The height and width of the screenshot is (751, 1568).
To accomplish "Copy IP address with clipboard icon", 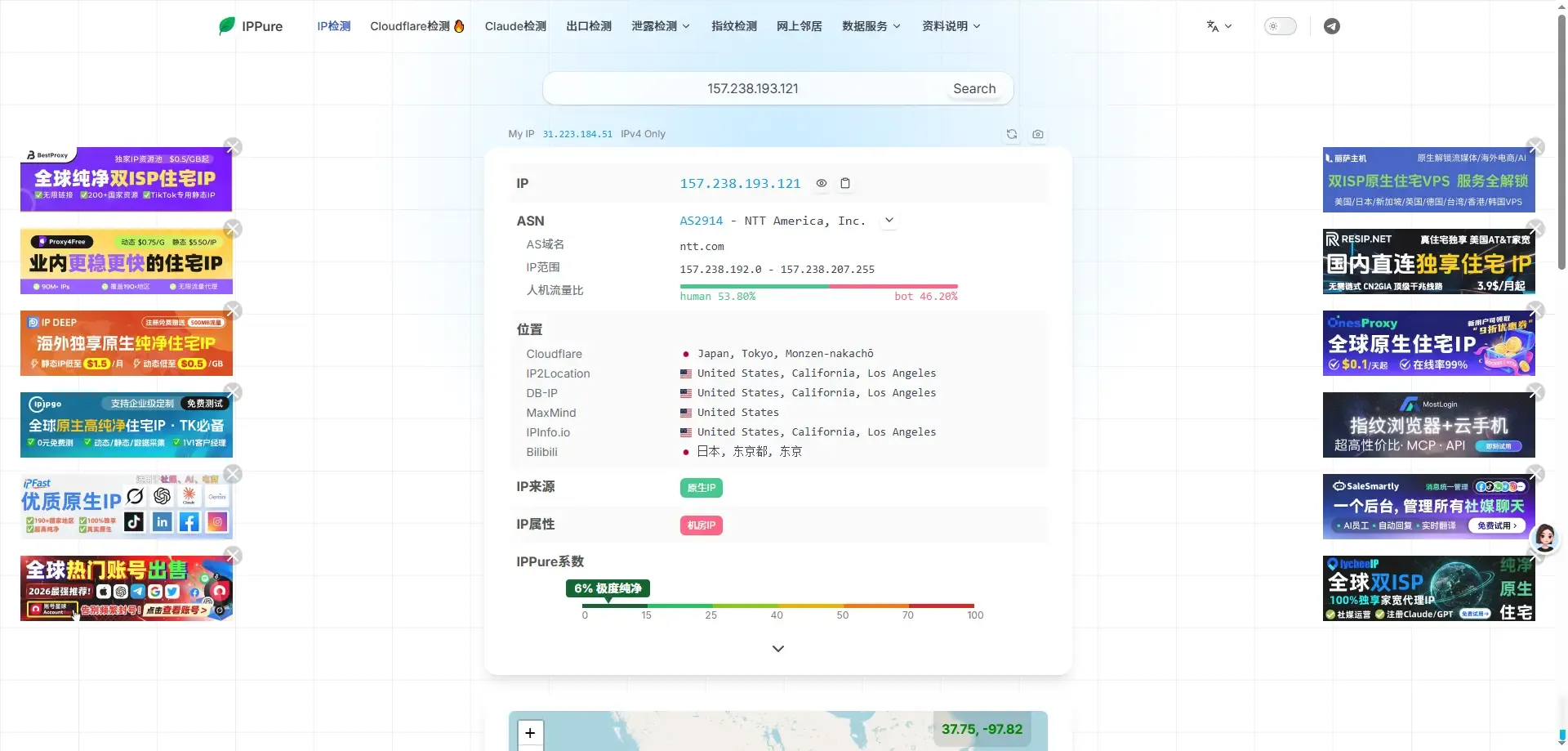I will coord(845,183).
